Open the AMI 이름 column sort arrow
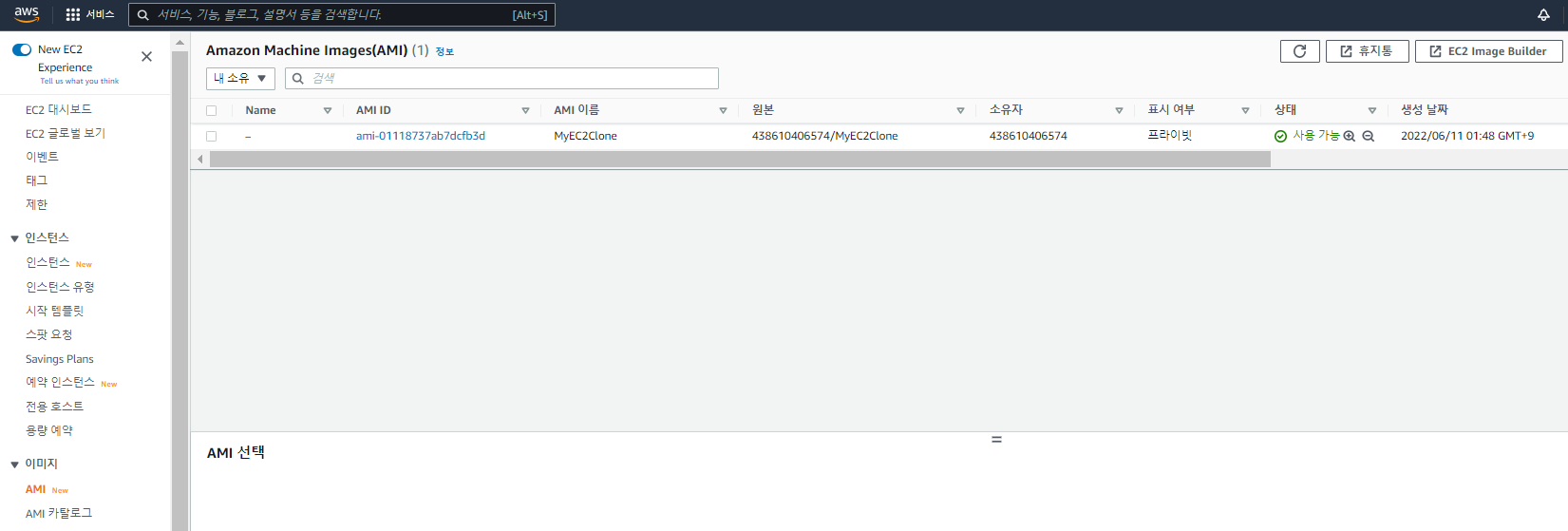Image resolution: width=1568 pixels, height=531 pixels. click(723, 111)
